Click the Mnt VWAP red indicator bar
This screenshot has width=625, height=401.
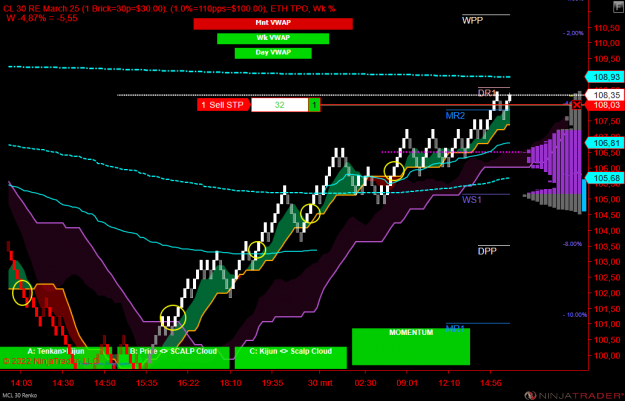click(273, 24)
